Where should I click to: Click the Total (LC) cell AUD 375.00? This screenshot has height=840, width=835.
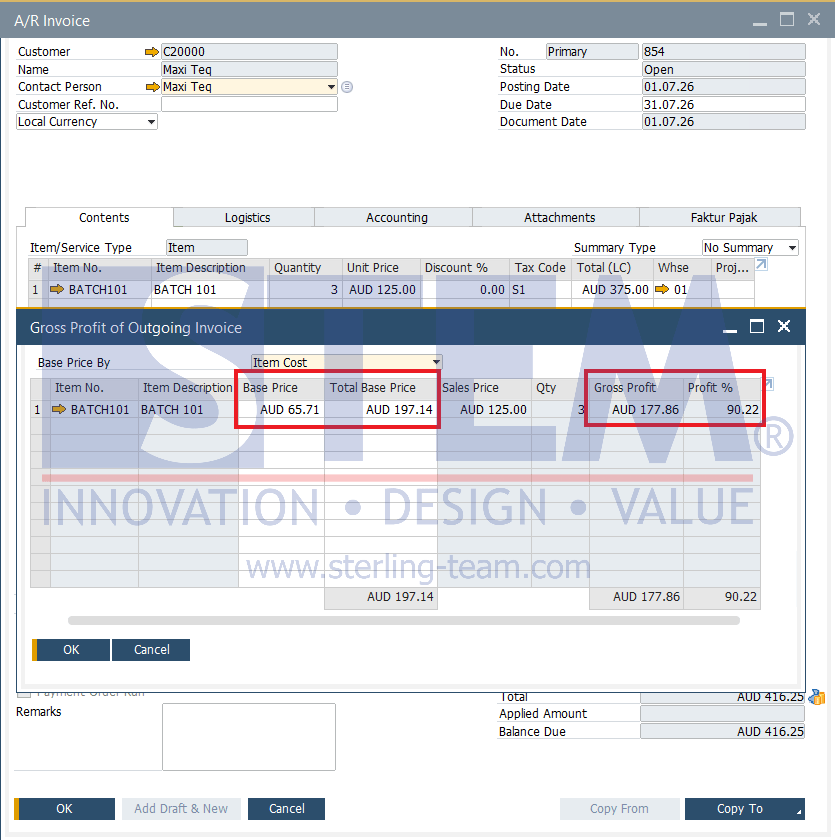click(x=612, y=290)
